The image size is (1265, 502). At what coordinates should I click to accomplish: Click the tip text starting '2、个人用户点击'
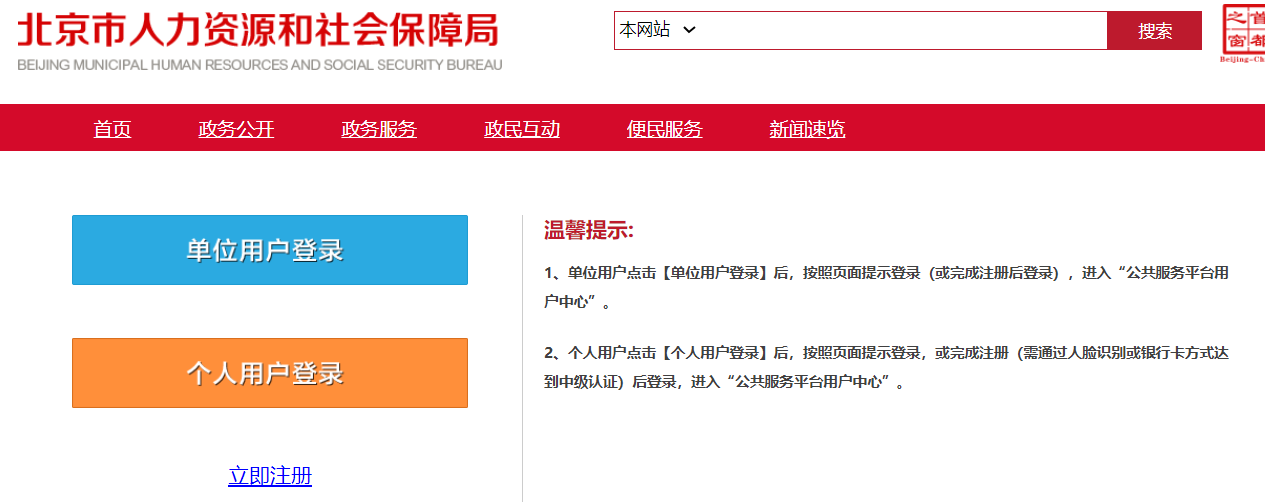(887, 367)
